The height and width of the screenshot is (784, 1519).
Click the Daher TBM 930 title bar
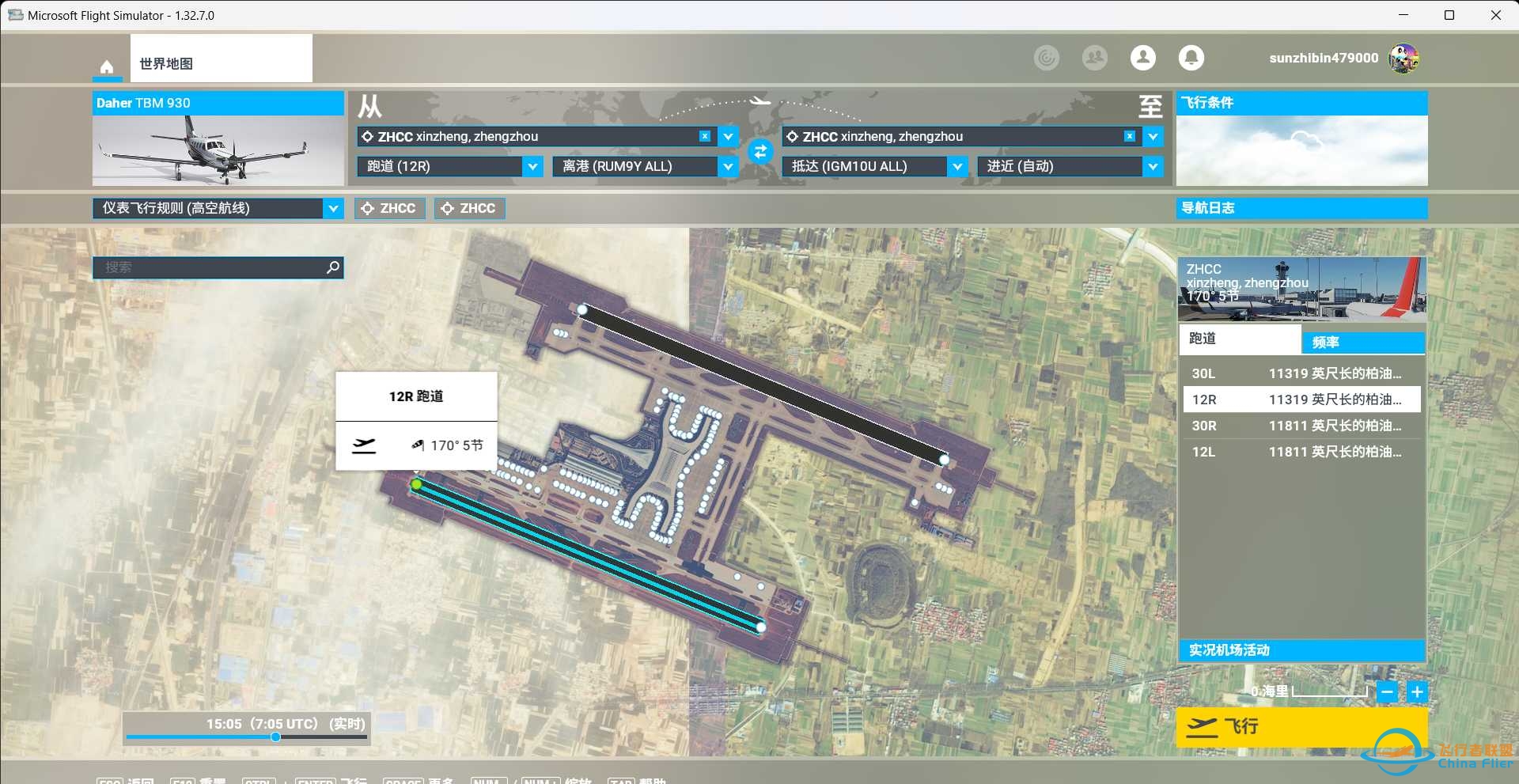click(218, 103)
